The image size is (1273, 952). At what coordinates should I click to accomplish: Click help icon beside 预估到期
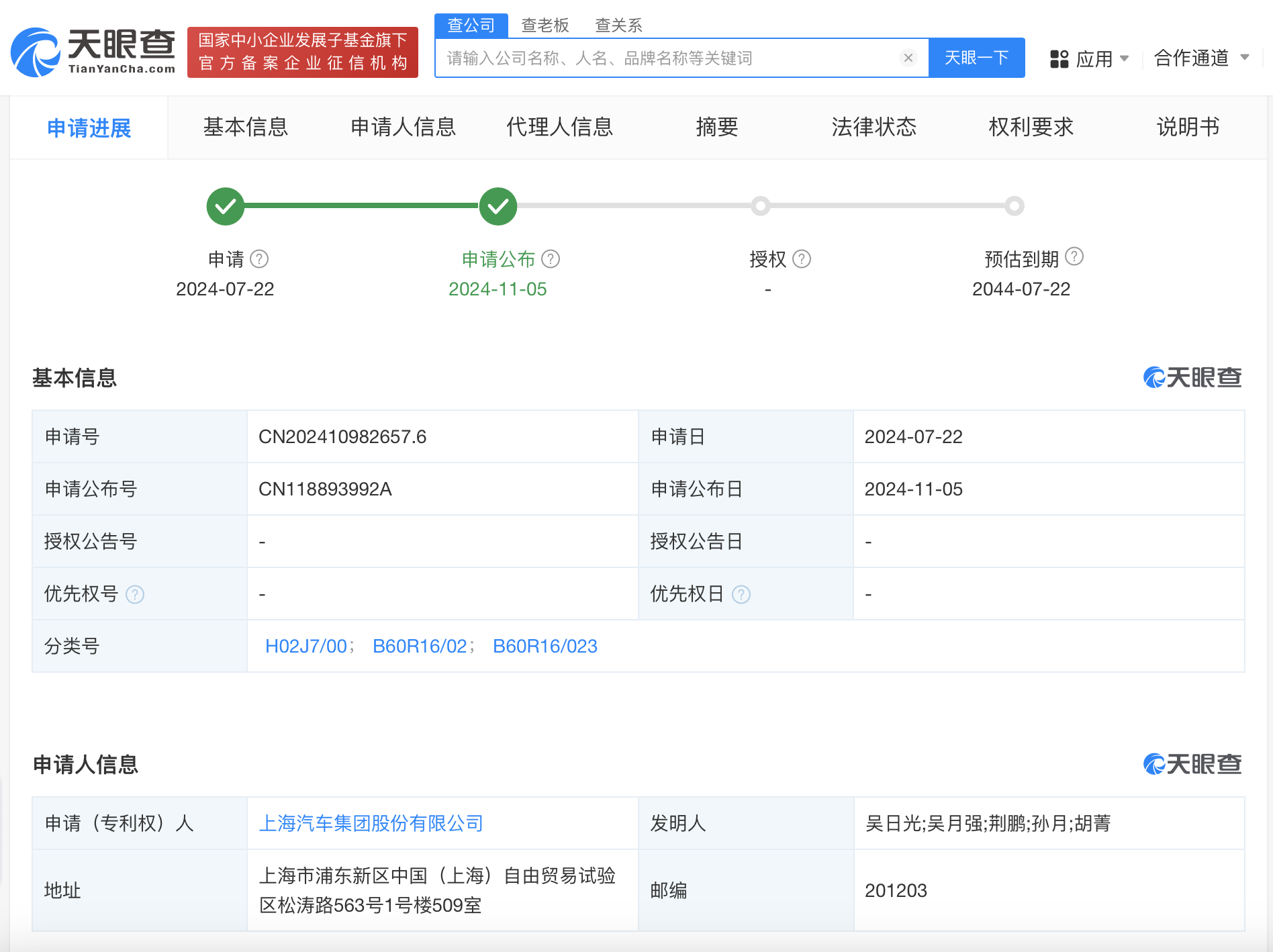coord(1074,256)
